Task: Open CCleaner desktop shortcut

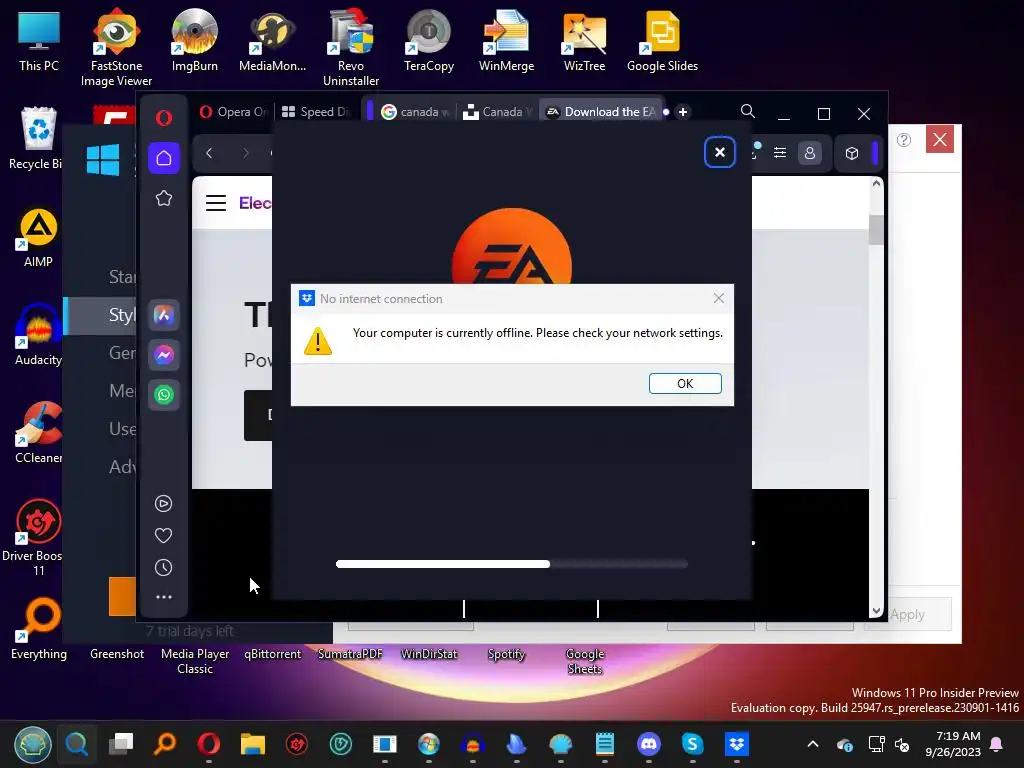Action: (x=39, y=432)
